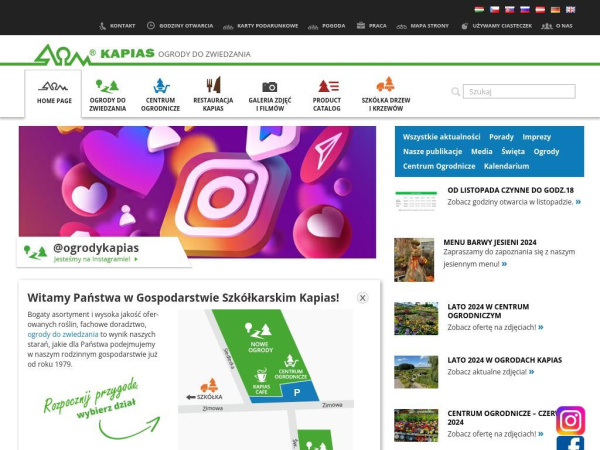
Task: Switch to English via UK flag
Action: 571,10
